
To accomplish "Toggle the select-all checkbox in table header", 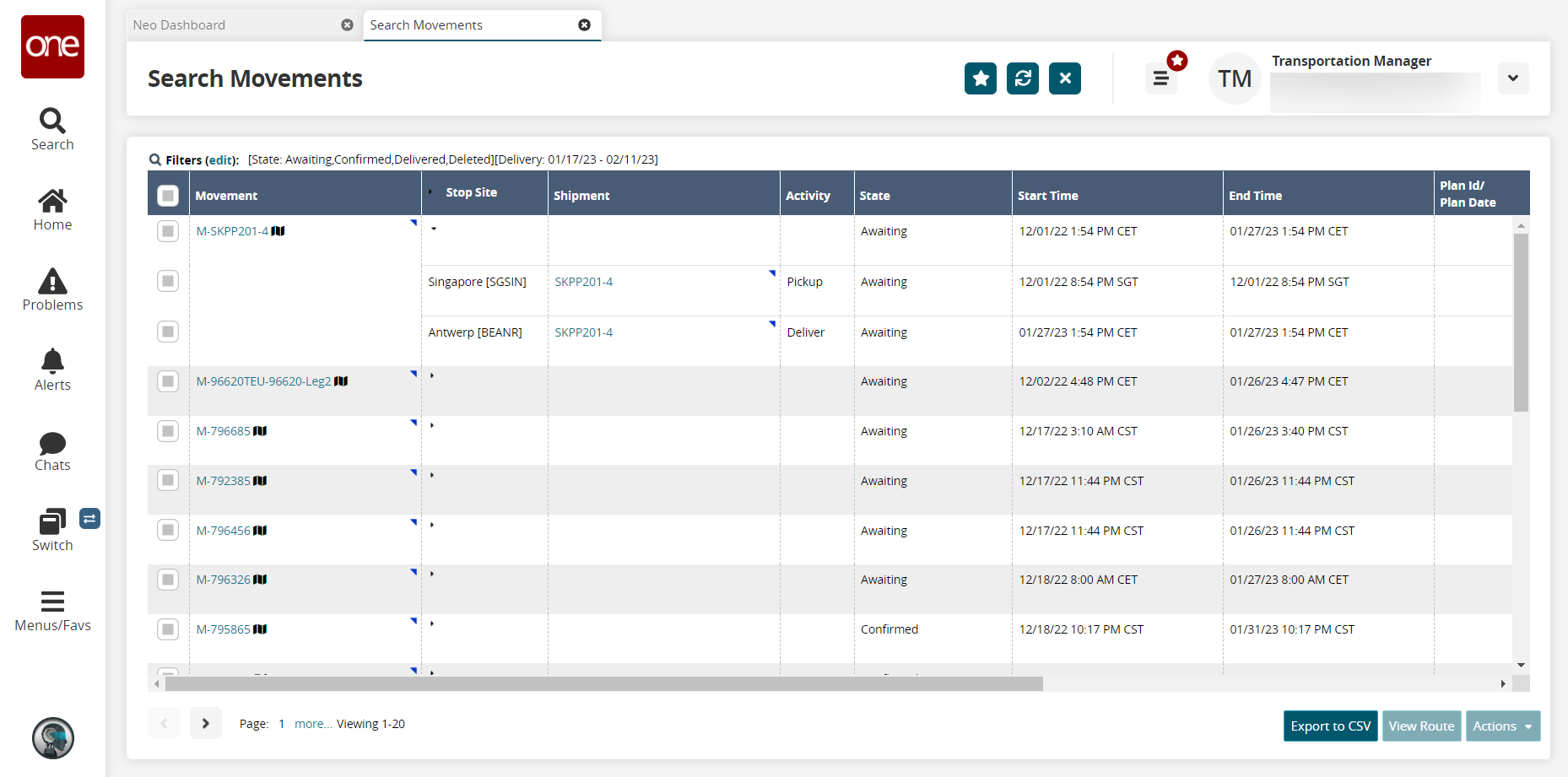I will [x=168, y=196].
